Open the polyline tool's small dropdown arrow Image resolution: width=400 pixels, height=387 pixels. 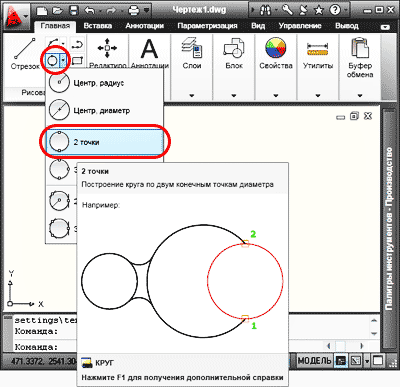63,44
